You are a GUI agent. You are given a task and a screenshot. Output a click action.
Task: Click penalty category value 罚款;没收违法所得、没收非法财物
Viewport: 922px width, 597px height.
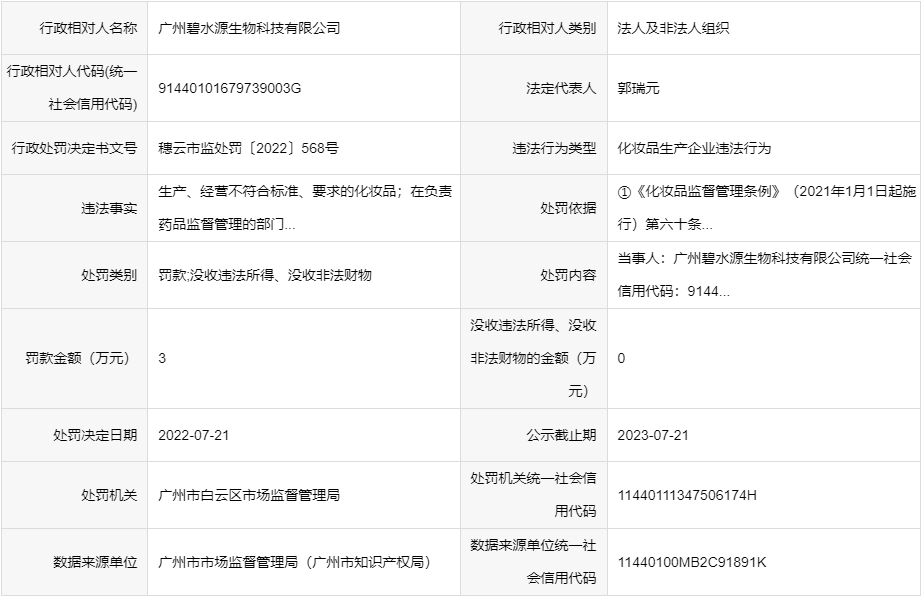(x=265, y=275)
